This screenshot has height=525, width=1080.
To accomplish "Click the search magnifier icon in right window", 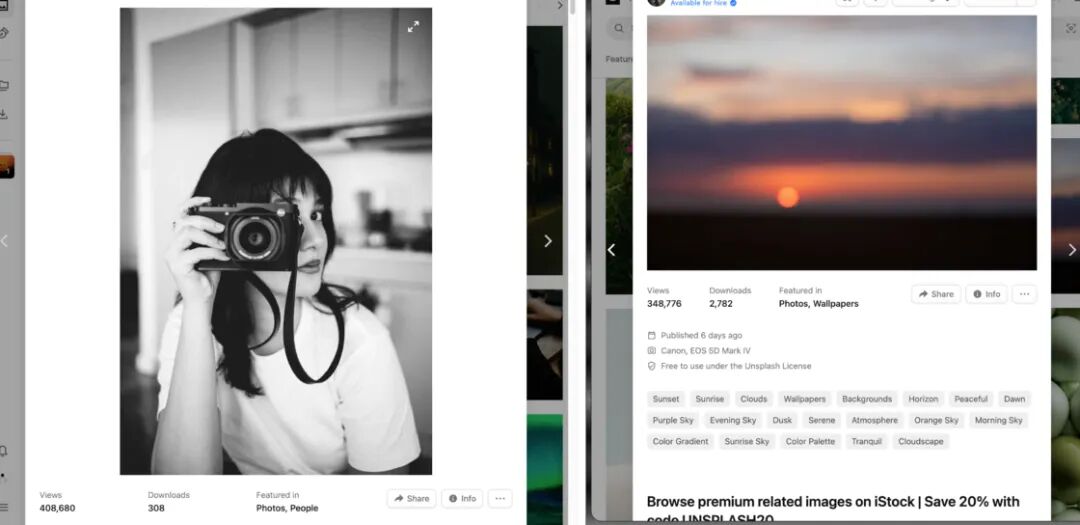I will pyautogui.click(x=619, y=28).
